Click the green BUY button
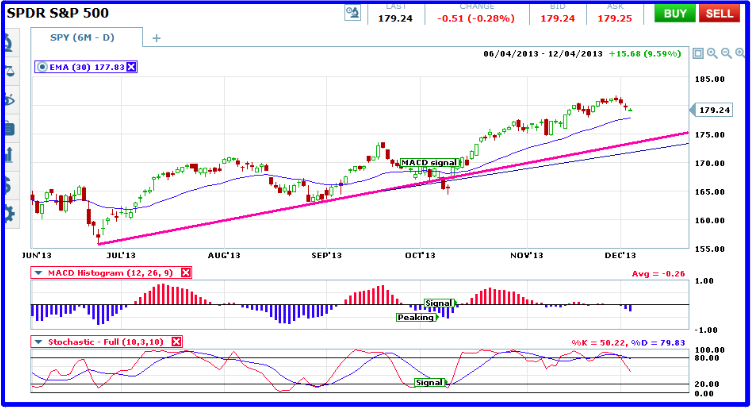Viewport: 751px width, 408px height. (675, 13)
